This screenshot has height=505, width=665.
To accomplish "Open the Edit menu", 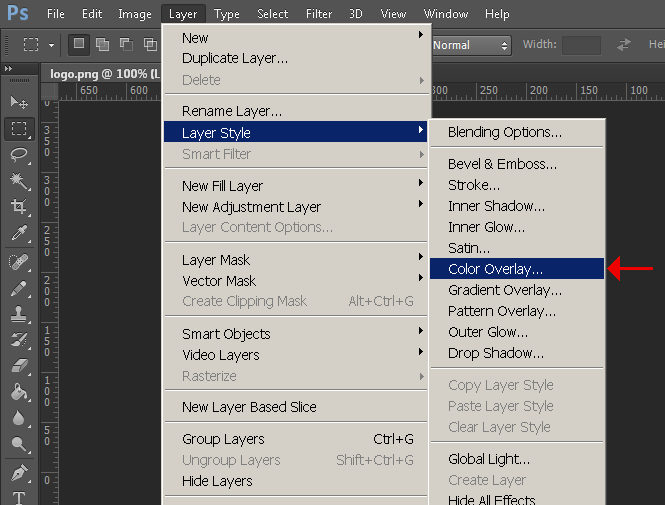I will 92,14.
